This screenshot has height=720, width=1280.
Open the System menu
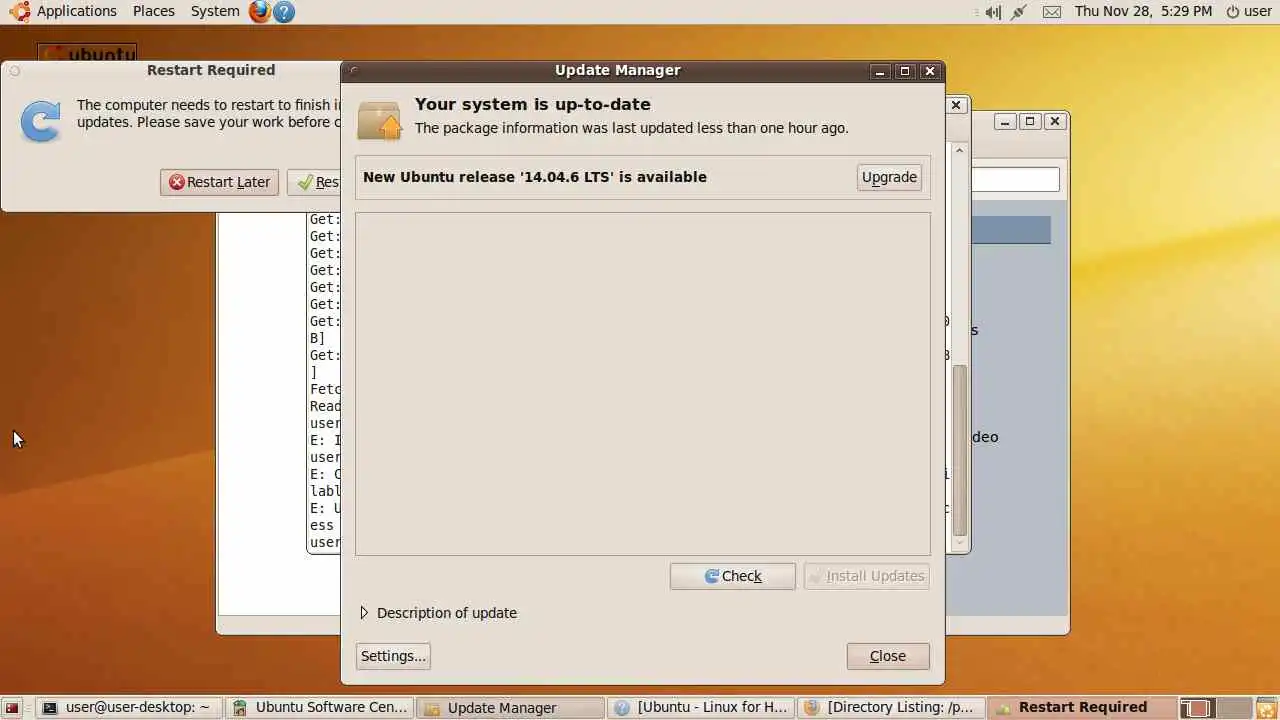[215, 11]
